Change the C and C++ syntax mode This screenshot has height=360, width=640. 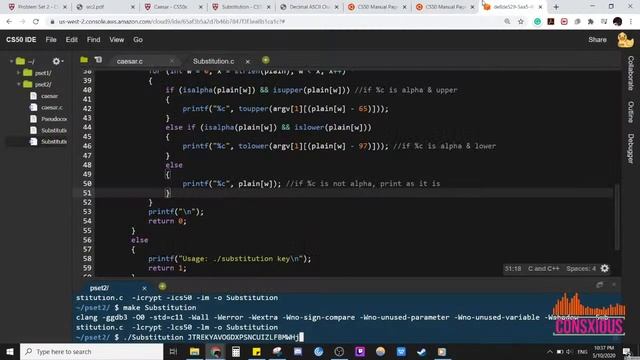tap(543, 269)
